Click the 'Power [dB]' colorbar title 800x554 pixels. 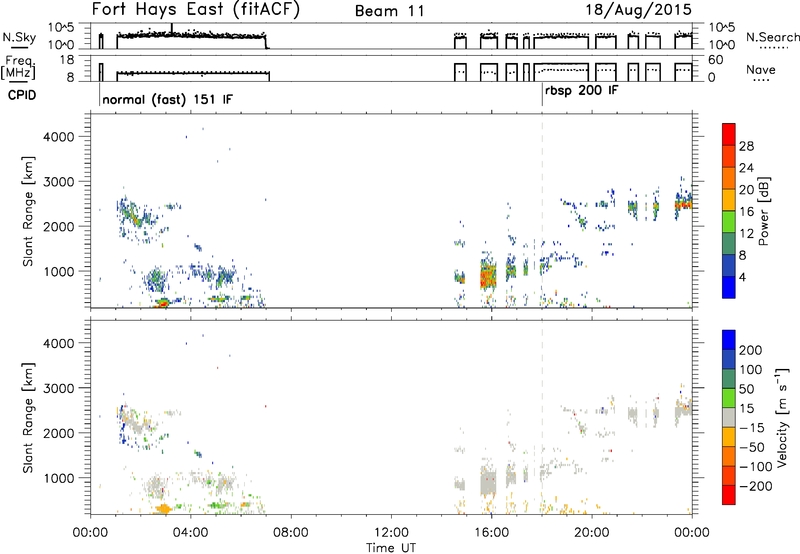763,211
